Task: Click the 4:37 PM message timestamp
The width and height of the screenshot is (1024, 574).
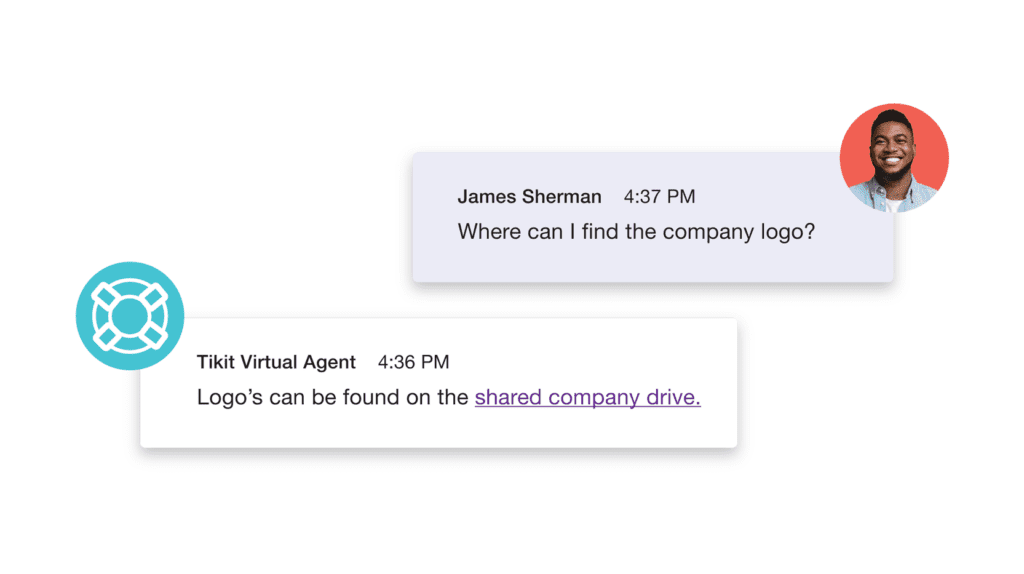Action: point(660,197)
